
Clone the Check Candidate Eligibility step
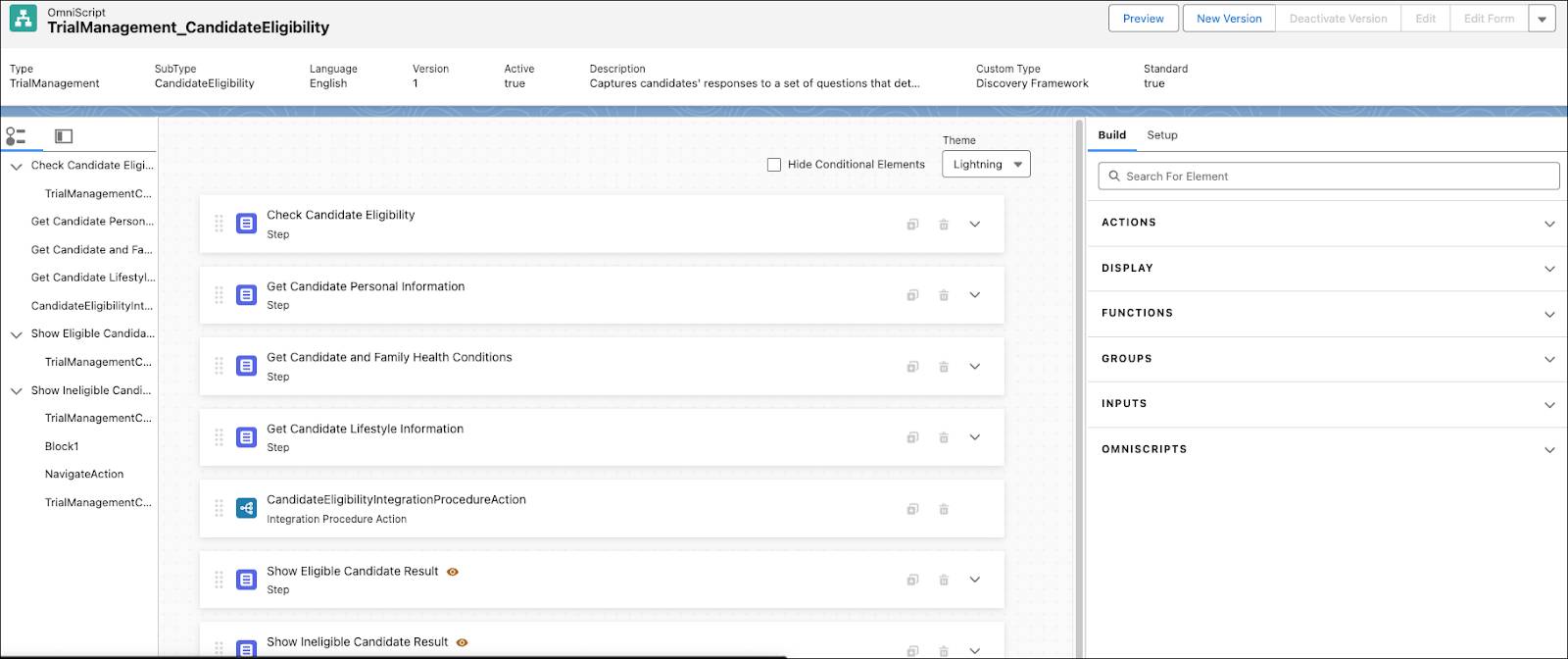pyautogui.click(x=912, y=225)
